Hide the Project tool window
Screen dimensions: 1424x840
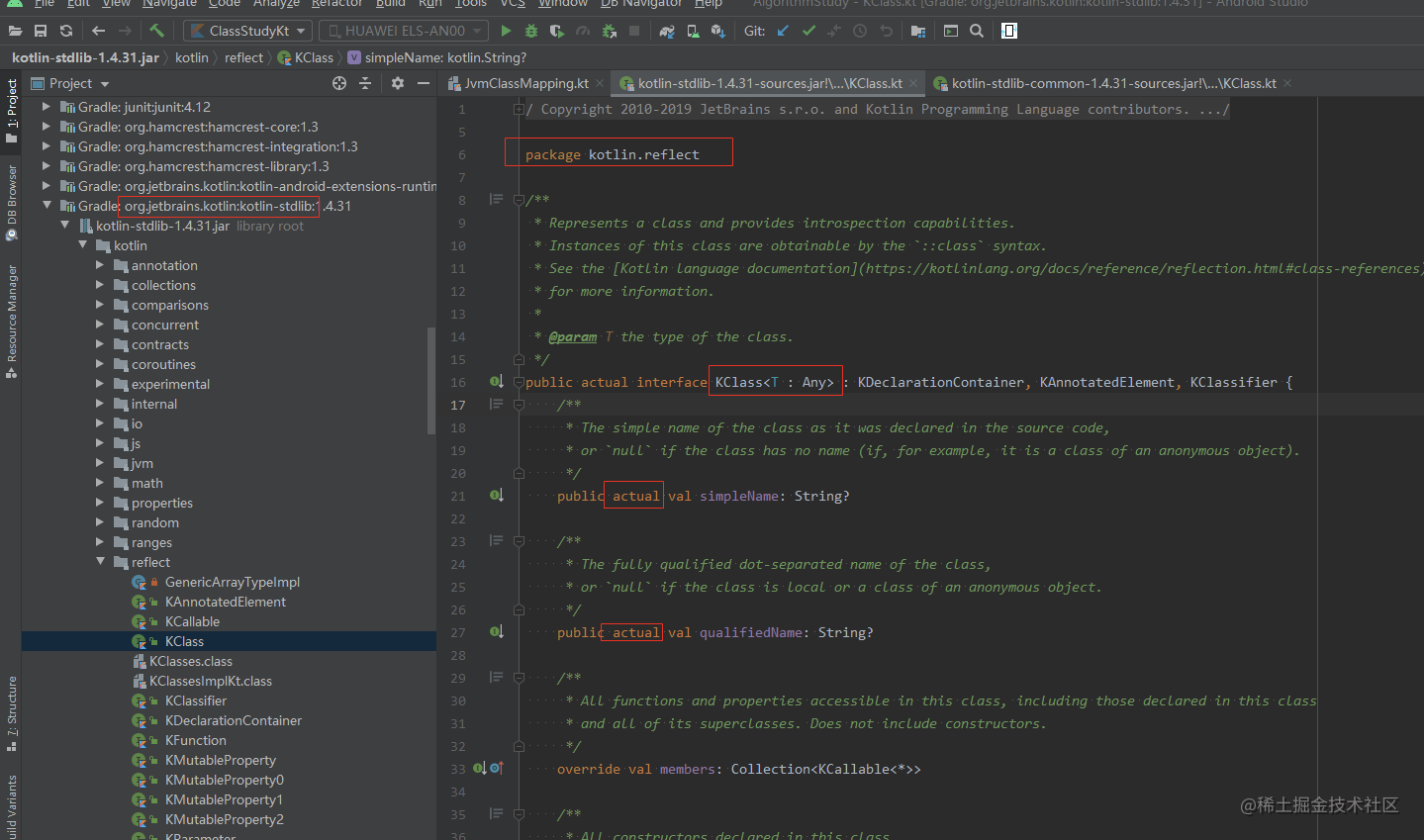pyautogui.click(x=424, y=83)
